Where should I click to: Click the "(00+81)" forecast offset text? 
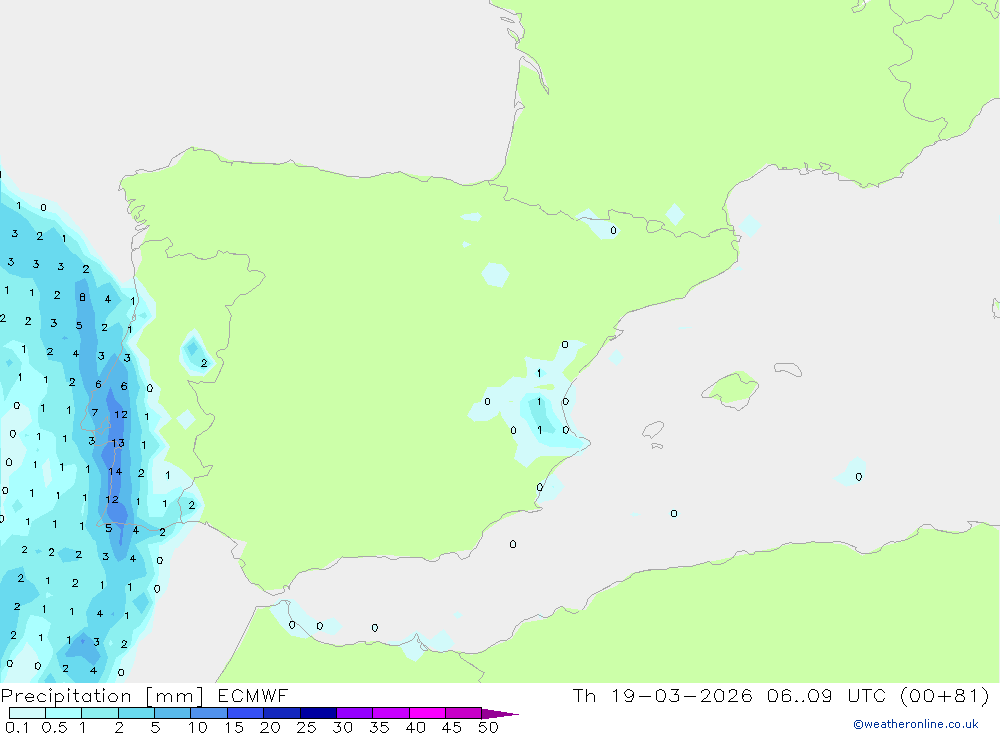click(x=945, y=695)
